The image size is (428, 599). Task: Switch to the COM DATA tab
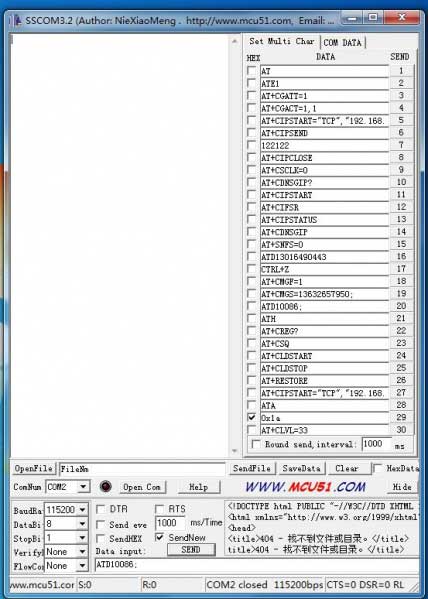coord(342,42)
